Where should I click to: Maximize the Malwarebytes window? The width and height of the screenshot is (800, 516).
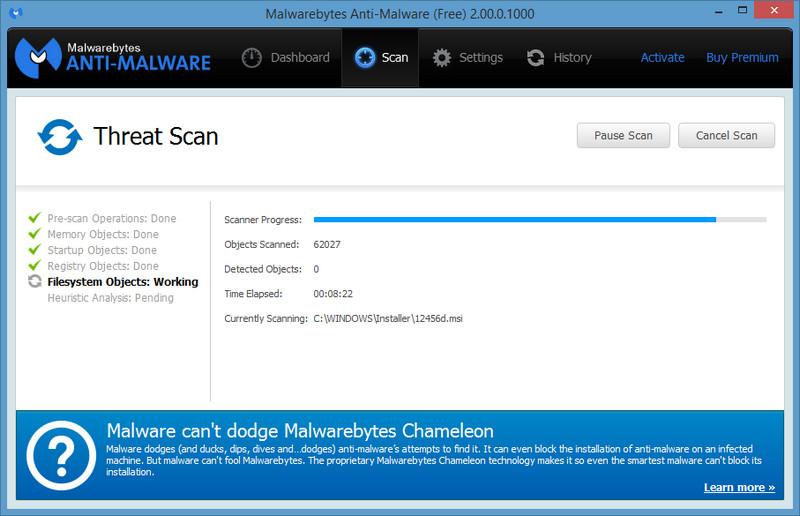click(742, 10)
